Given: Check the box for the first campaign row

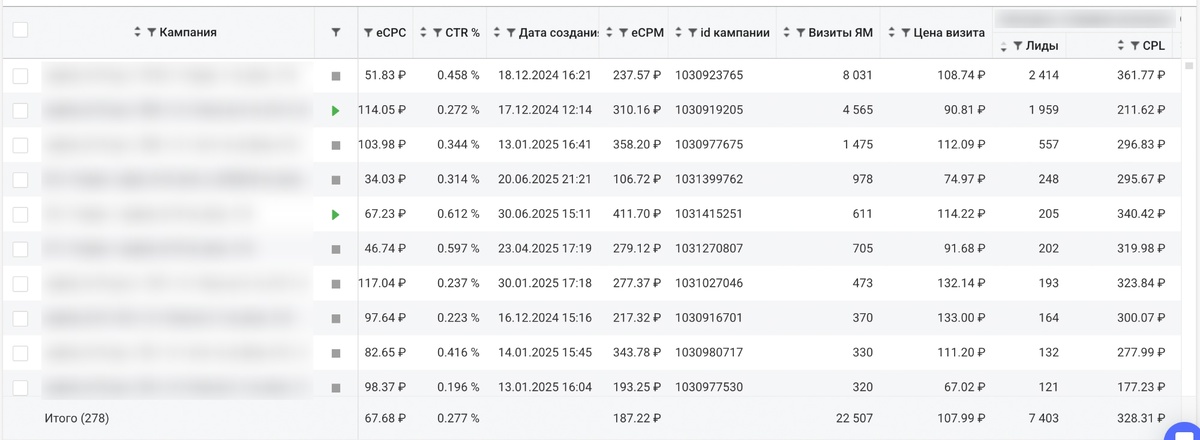Looking at the screenshot, I should click(x=20, y=76).
